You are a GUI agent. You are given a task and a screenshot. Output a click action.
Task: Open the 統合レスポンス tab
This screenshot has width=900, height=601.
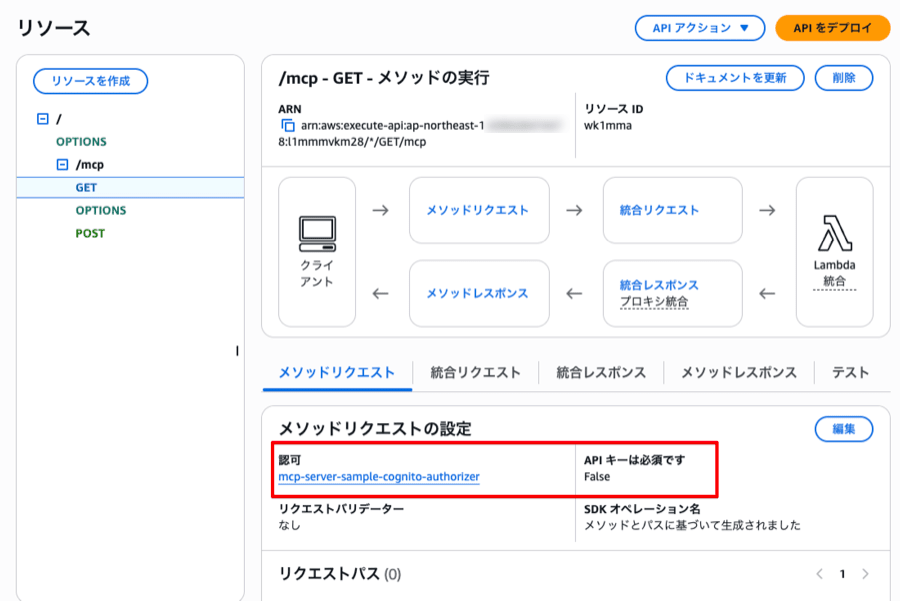coord(601,372)
